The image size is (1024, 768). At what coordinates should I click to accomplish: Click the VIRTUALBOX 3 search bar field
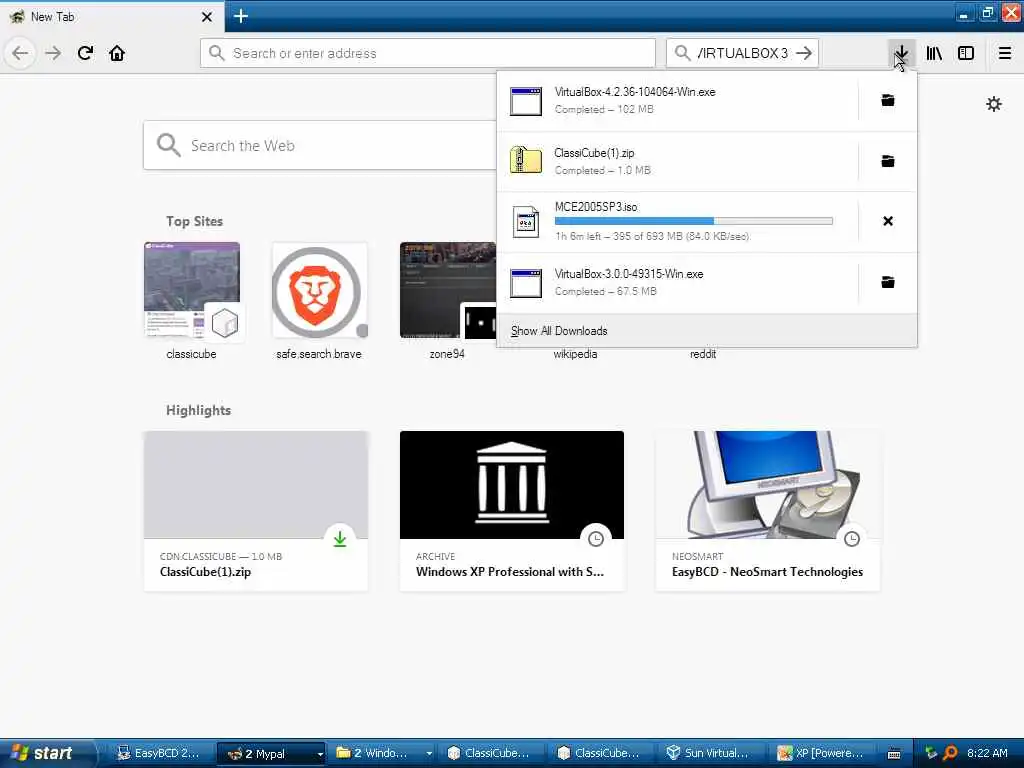tap(743, 53)
